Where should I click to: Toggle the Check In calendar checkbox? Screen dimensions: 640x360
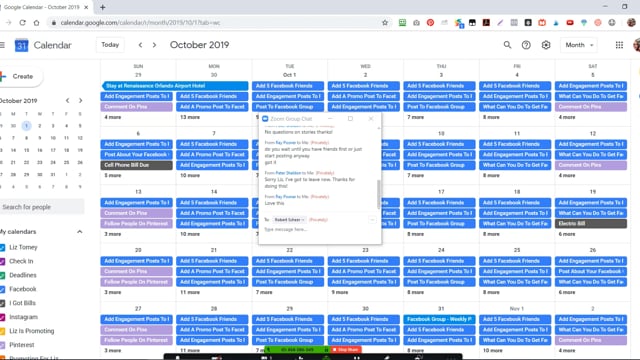click(x=2, y=261)
